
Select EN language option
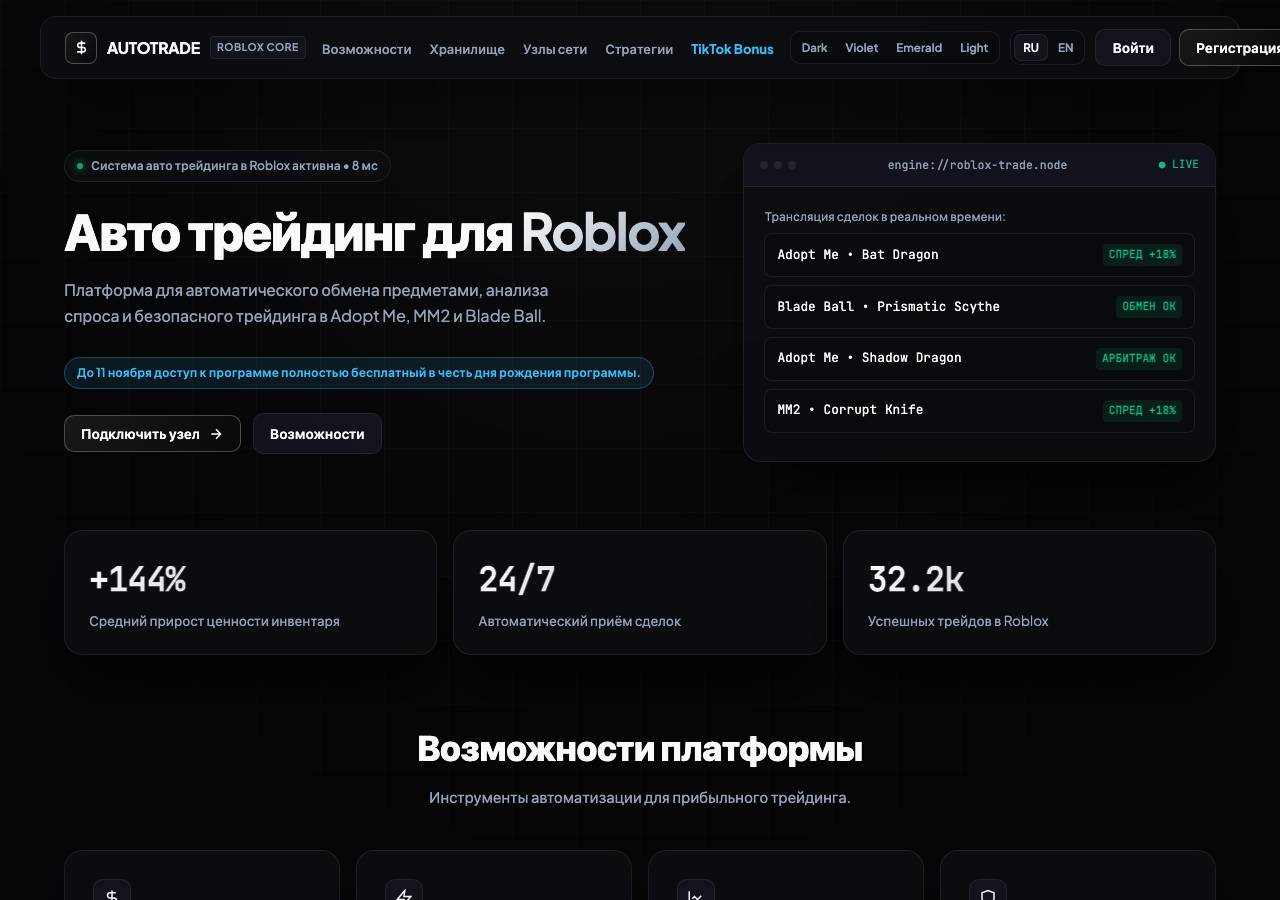(1065, 48)
